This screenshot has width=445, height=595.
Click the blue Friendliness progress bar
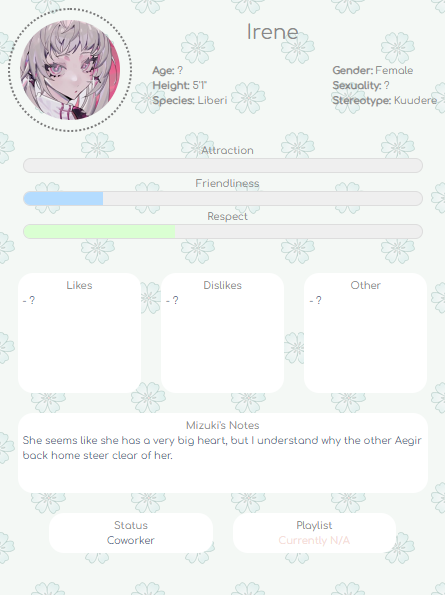click(x=223, y=198)
